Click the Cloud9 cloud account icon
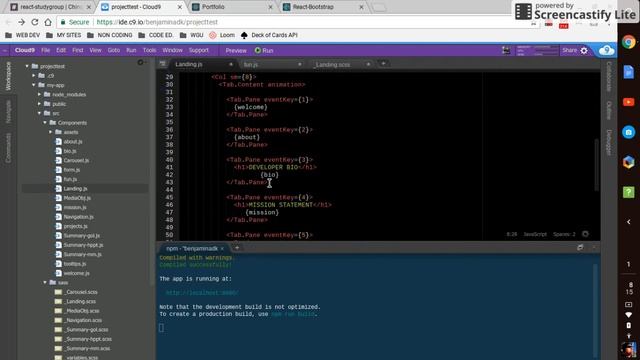This screenshot has width=640, height=360. click(x=607, y=50)
